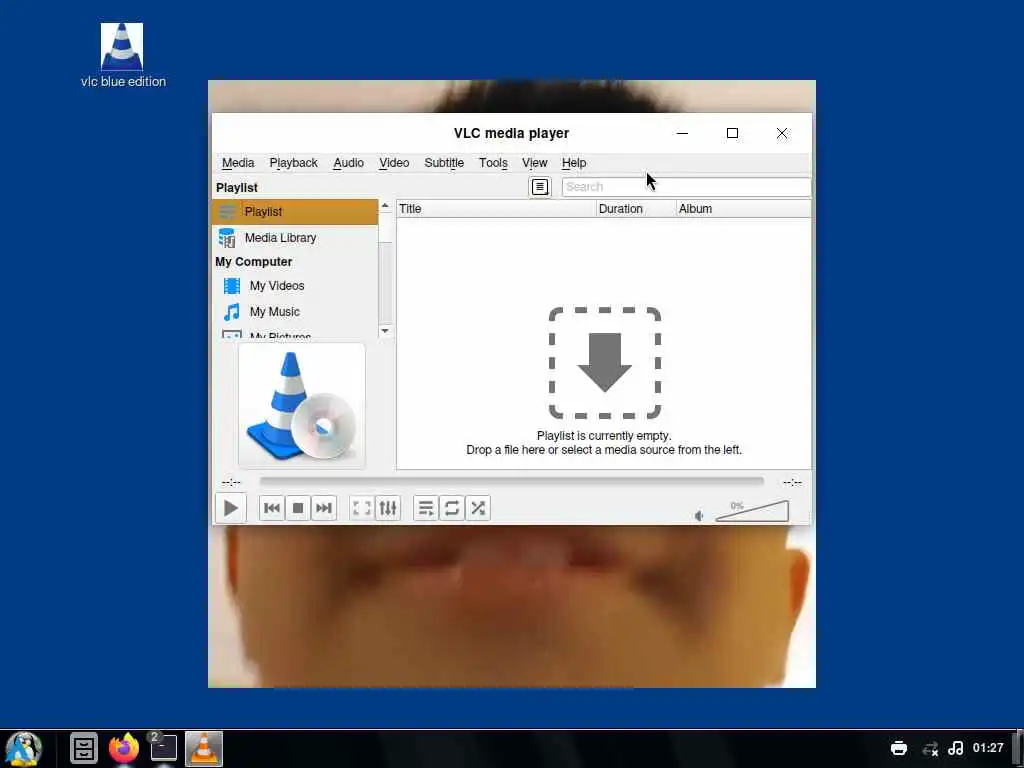Skip to next media track
This screenshot has width=1024, height=768.
tap(324, 508)
